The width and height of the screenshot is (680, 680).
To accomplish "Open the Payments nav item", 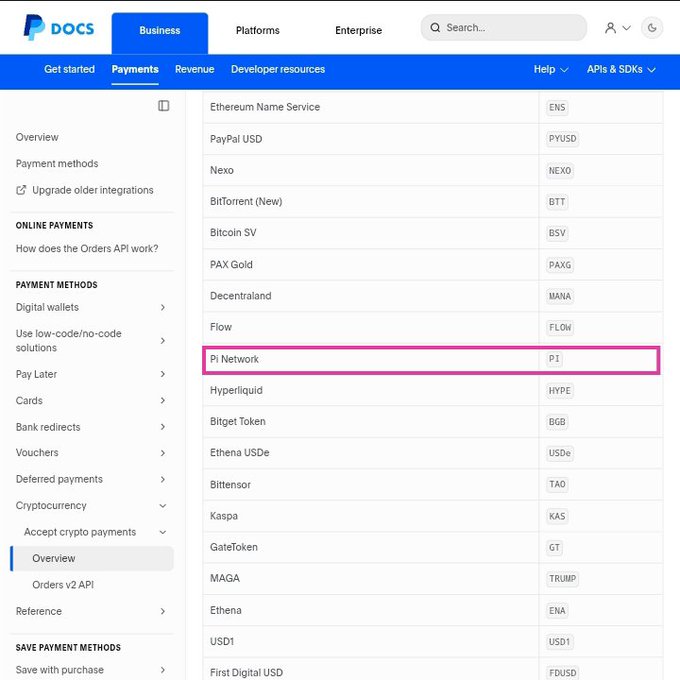I will pyautogui.click(x=135, y=69).
